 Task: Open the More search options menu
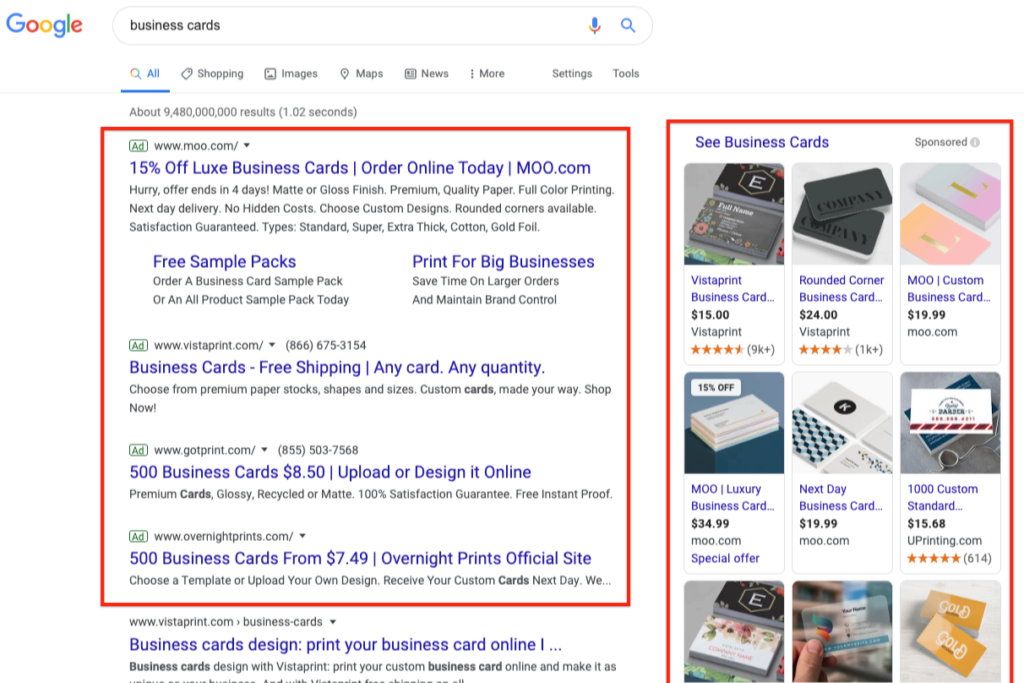(487, 74)
